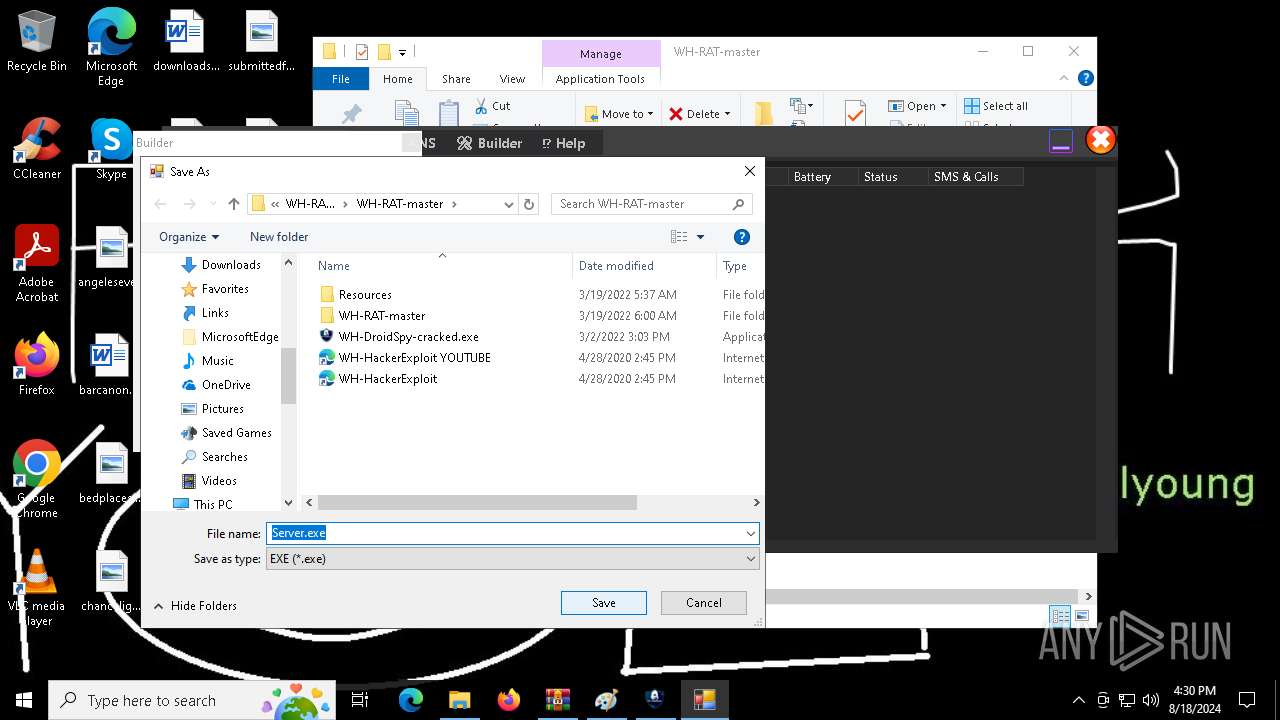Click Cut in Explorer ribbon
Screen dimensions: 1280x720
[492, 106]
